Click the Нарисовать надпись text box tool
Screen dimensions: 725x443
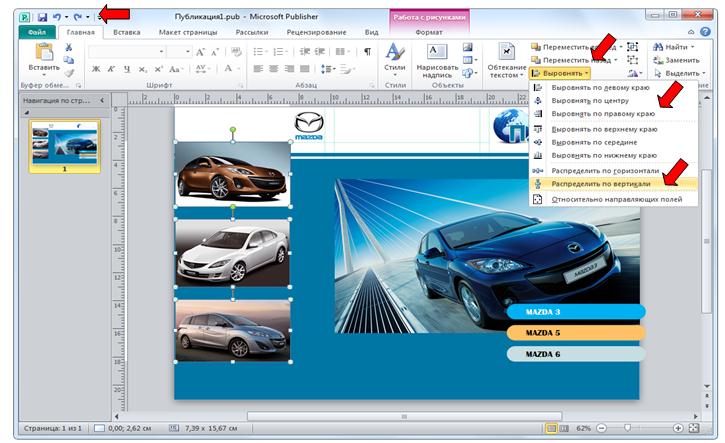[437, 61]
